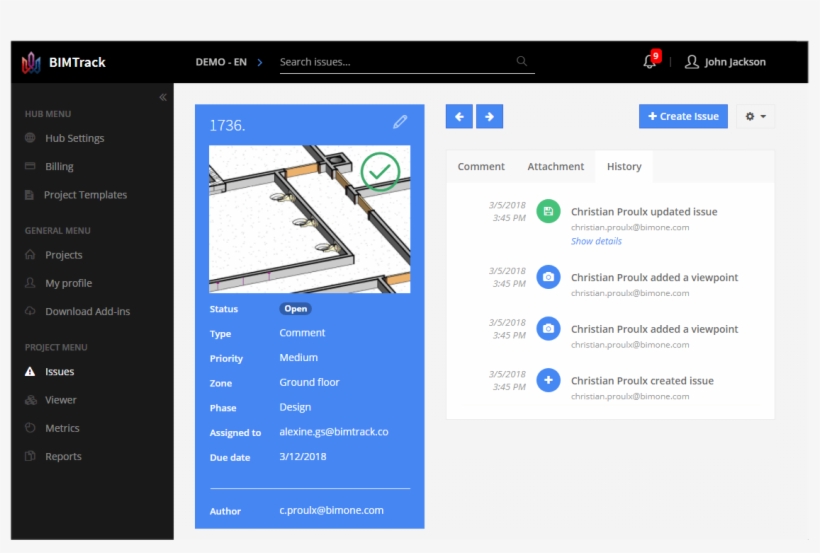Go to previous issue arrow
The image size is (820, 553).
(459, 116)
